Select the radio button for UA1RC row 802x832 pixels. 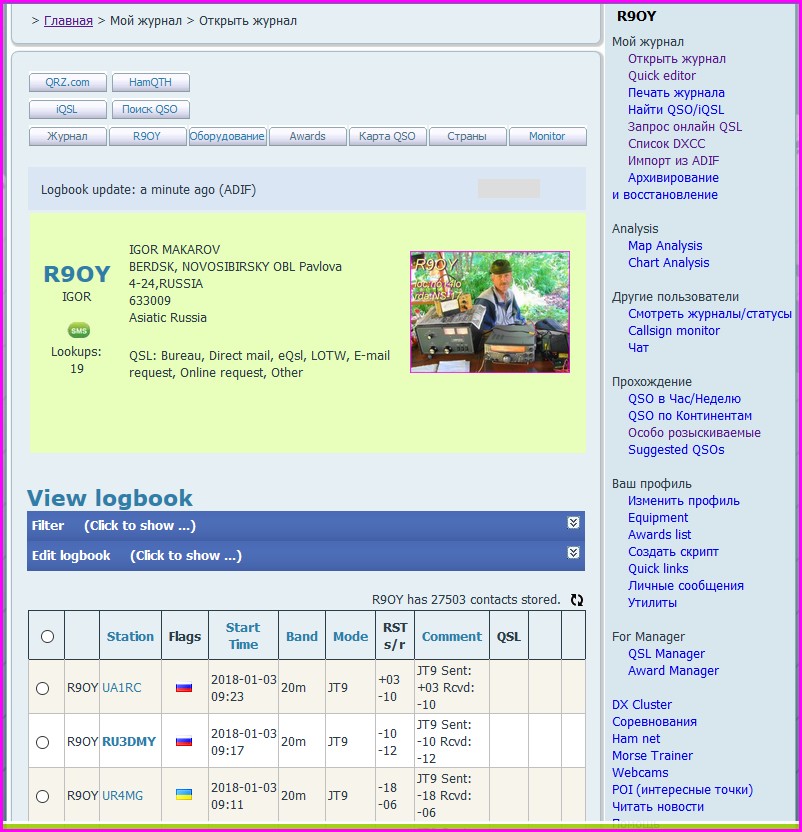[x=42, y=688]
